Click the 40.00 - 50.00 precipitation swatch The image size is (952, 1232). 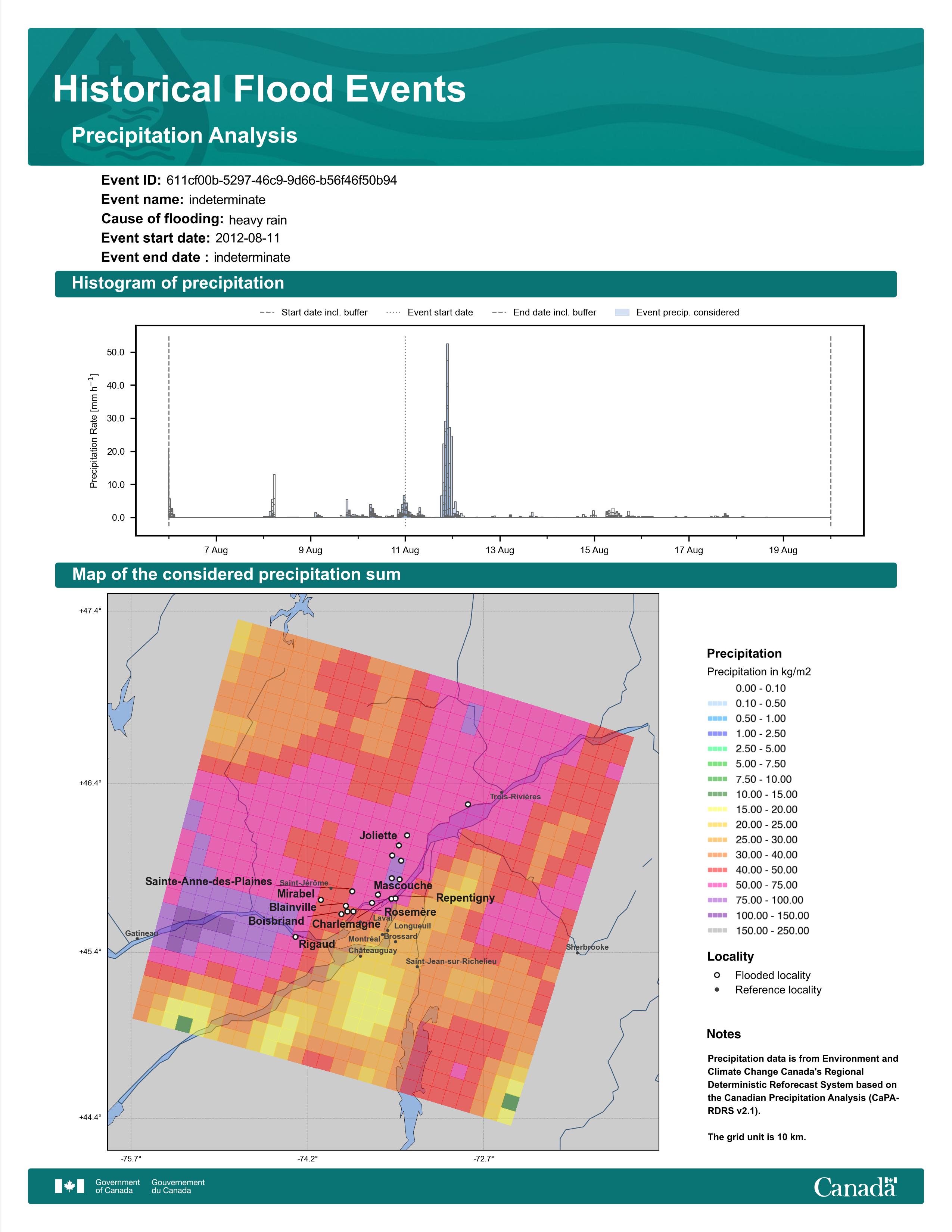717,870
